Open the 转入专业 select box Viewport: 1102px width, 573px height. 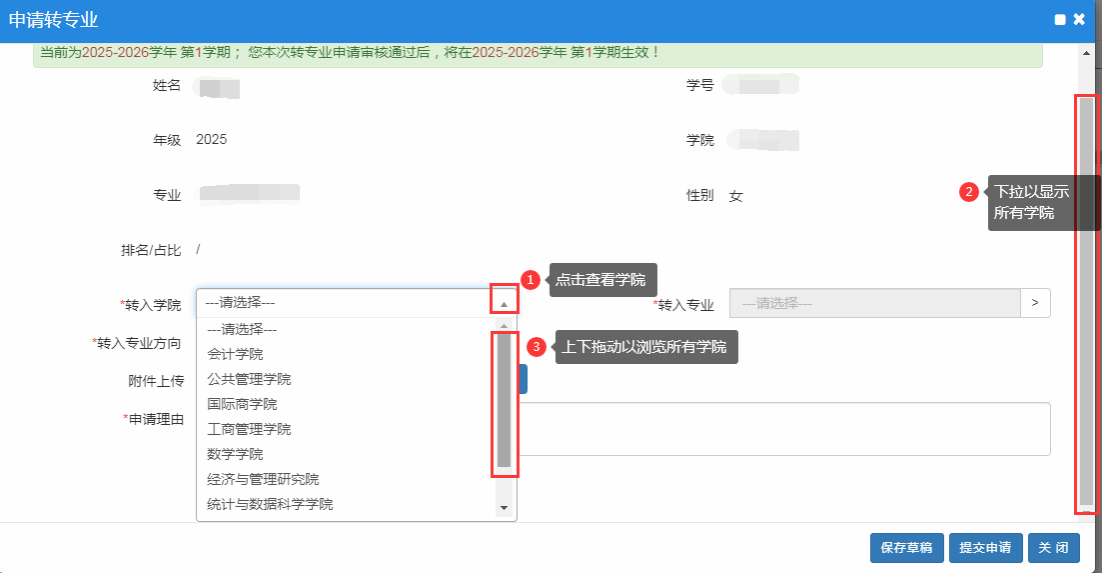tap(874, 303)
